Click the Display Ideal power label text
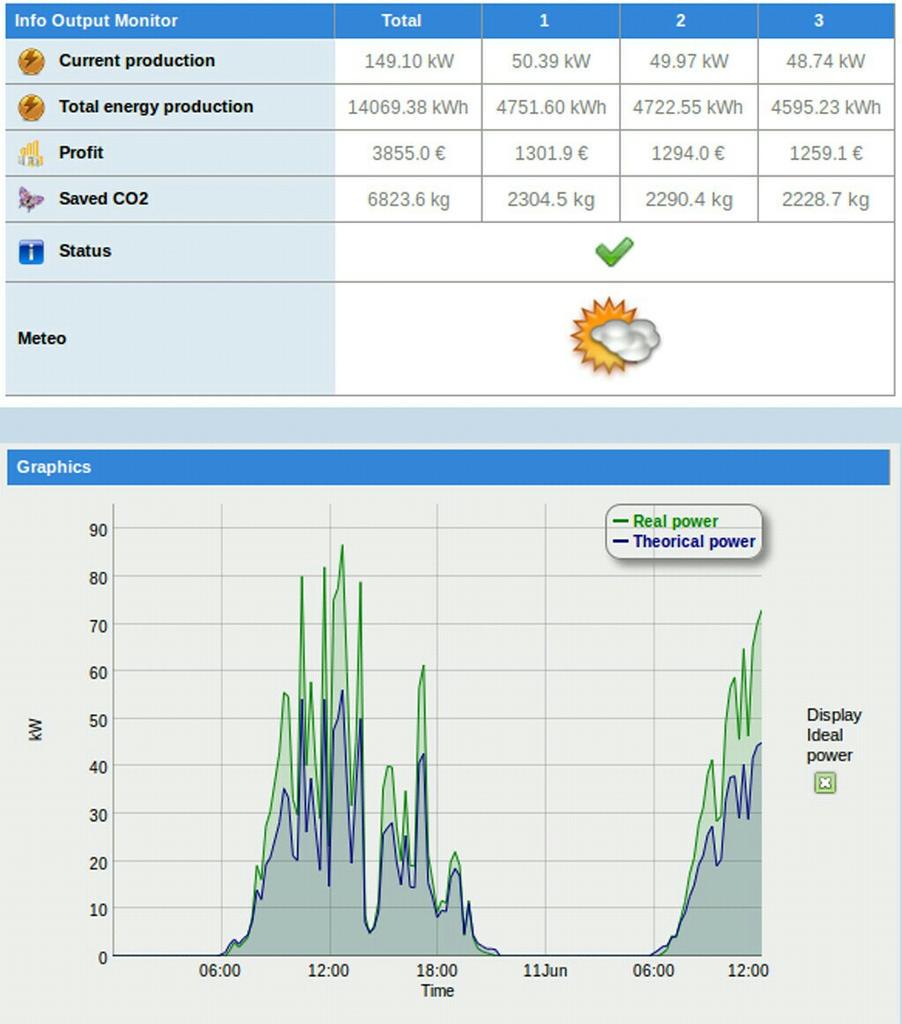 (x=834, y=735)
